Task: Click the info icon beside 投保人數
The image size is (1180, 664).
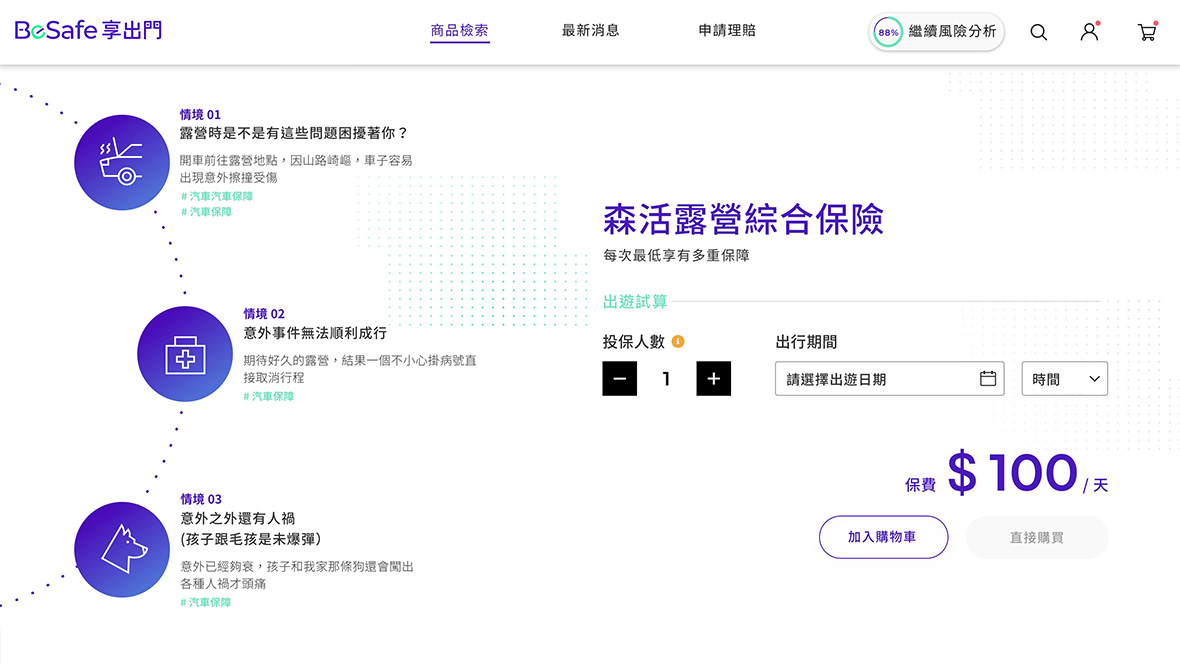Action: coord(678,342)
